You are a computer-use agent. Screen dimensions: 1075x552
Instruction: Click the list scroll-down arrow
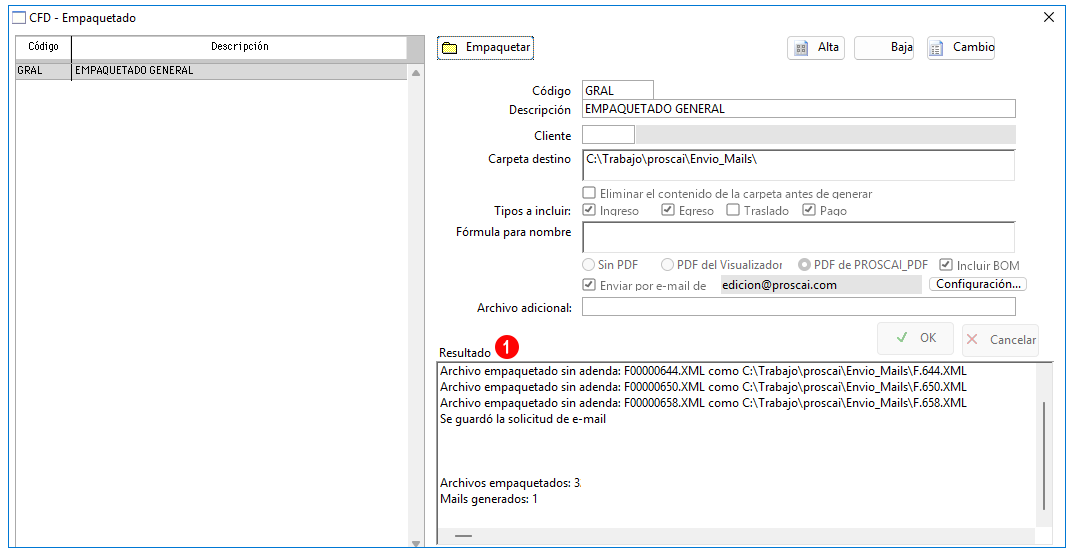pyautogui.click(x=415, y=543)
